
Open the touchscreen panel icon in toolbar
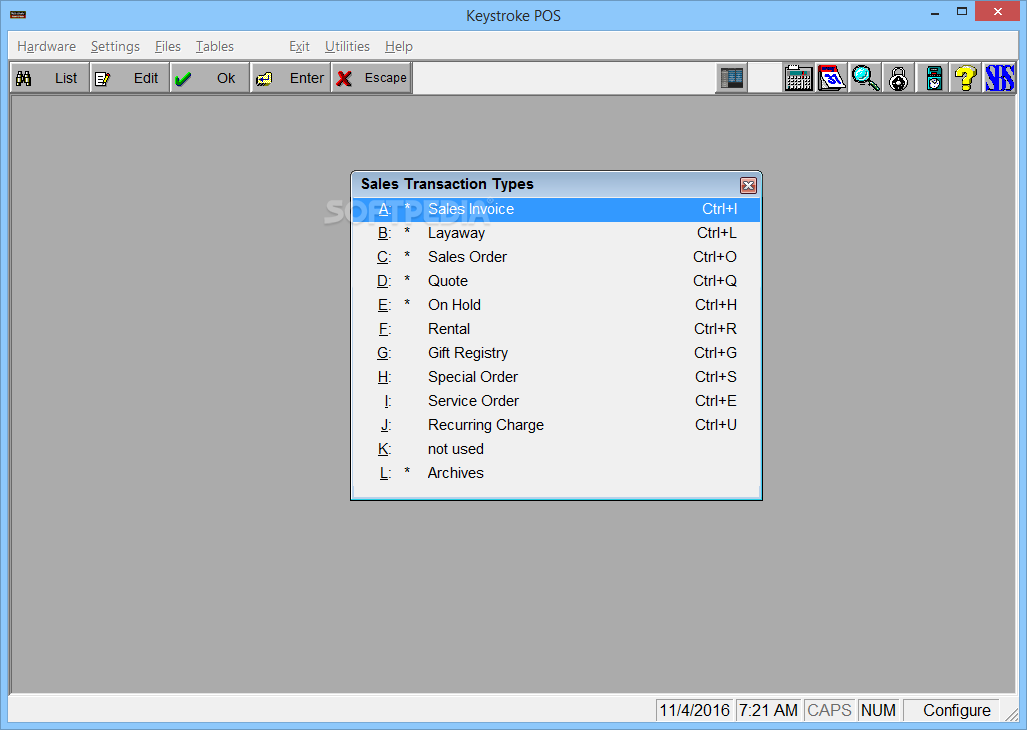(731, 79)
